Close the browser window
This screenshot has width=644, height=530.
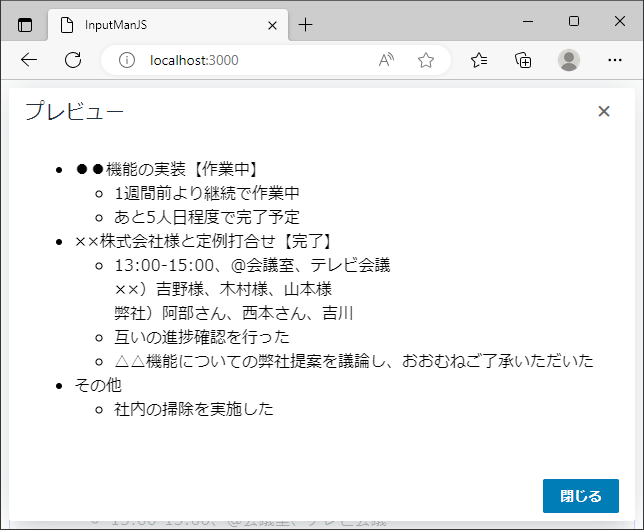(x=620, y=21)
